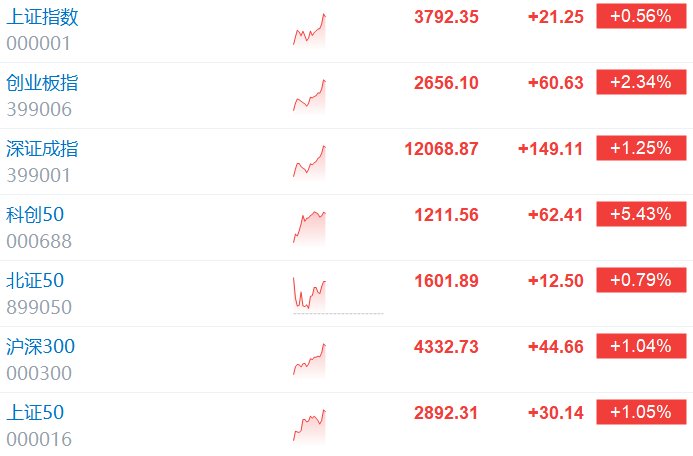Open the 上证指数 index link
This screenshot has height=456, width=693.
[x=42, y=17]
